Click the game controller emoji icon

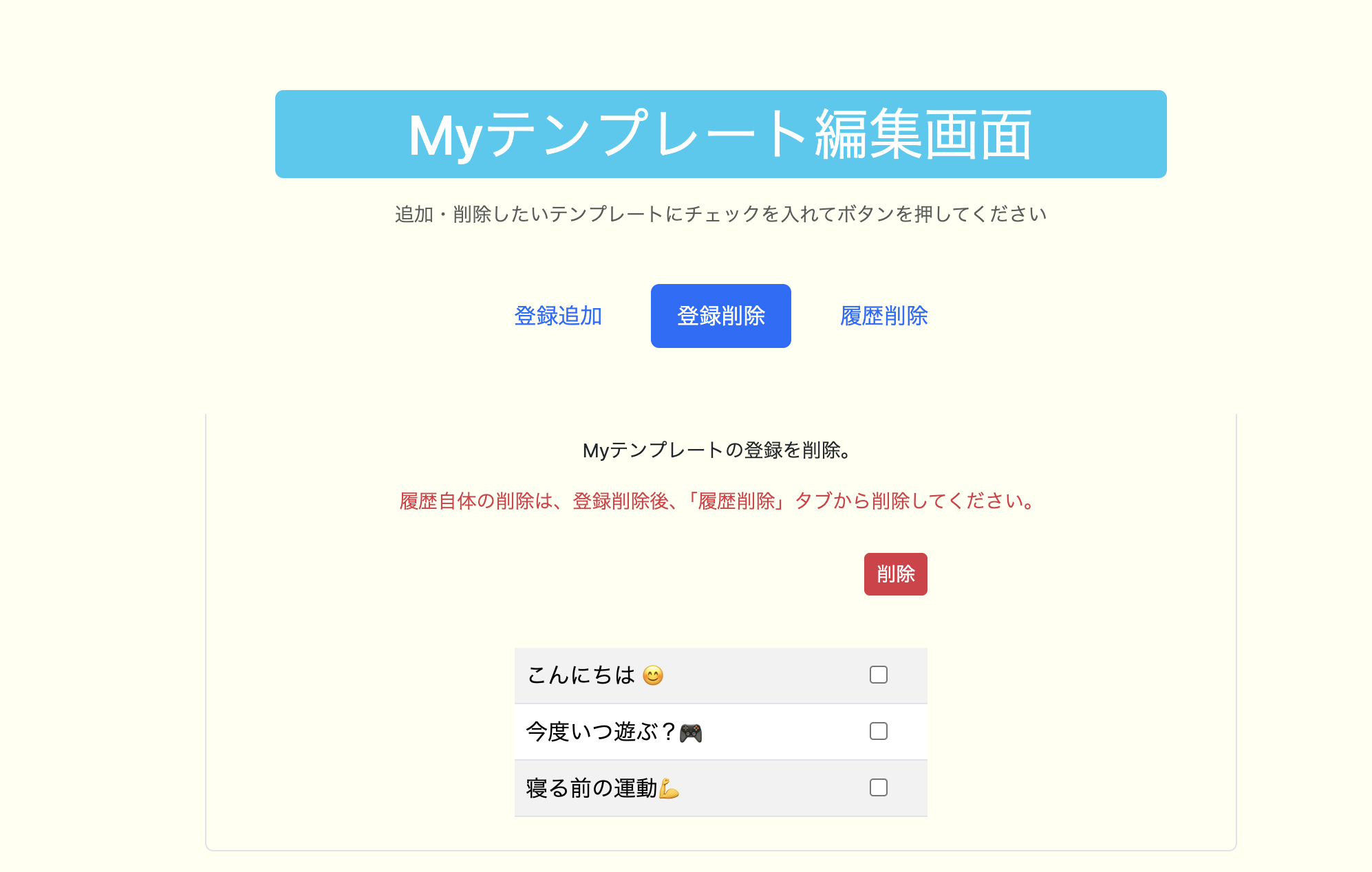tap(691, 733)
